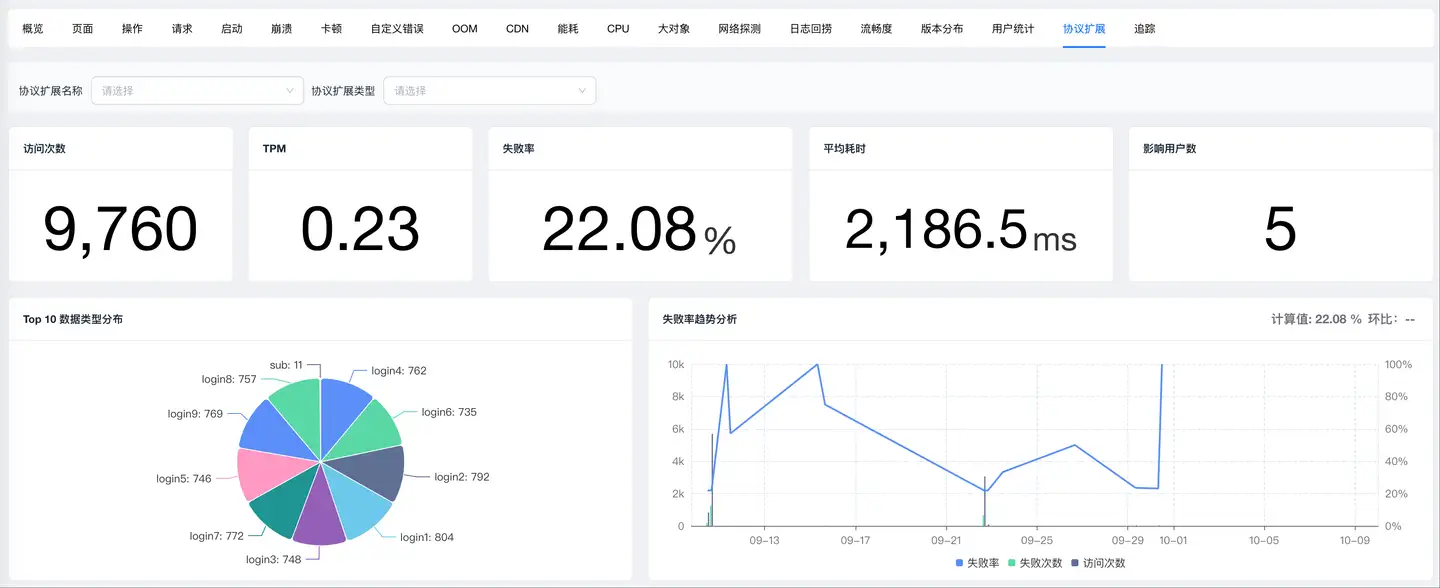Hide the 访问次数 series via the legend
1440x588 pixels.
(x=1098, y=563)
